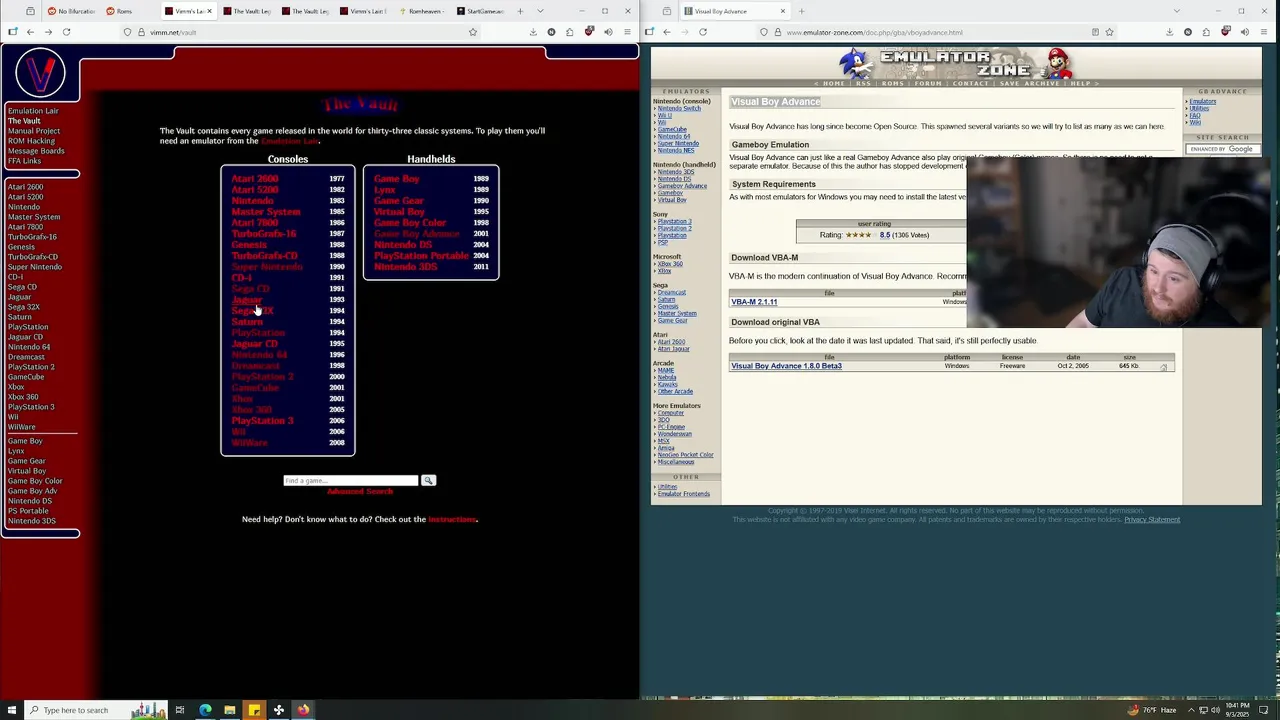Open FFA Links in Vimm's sidebar
Image resolution: width=1280 pixels, height=720 pixels.
24,161
